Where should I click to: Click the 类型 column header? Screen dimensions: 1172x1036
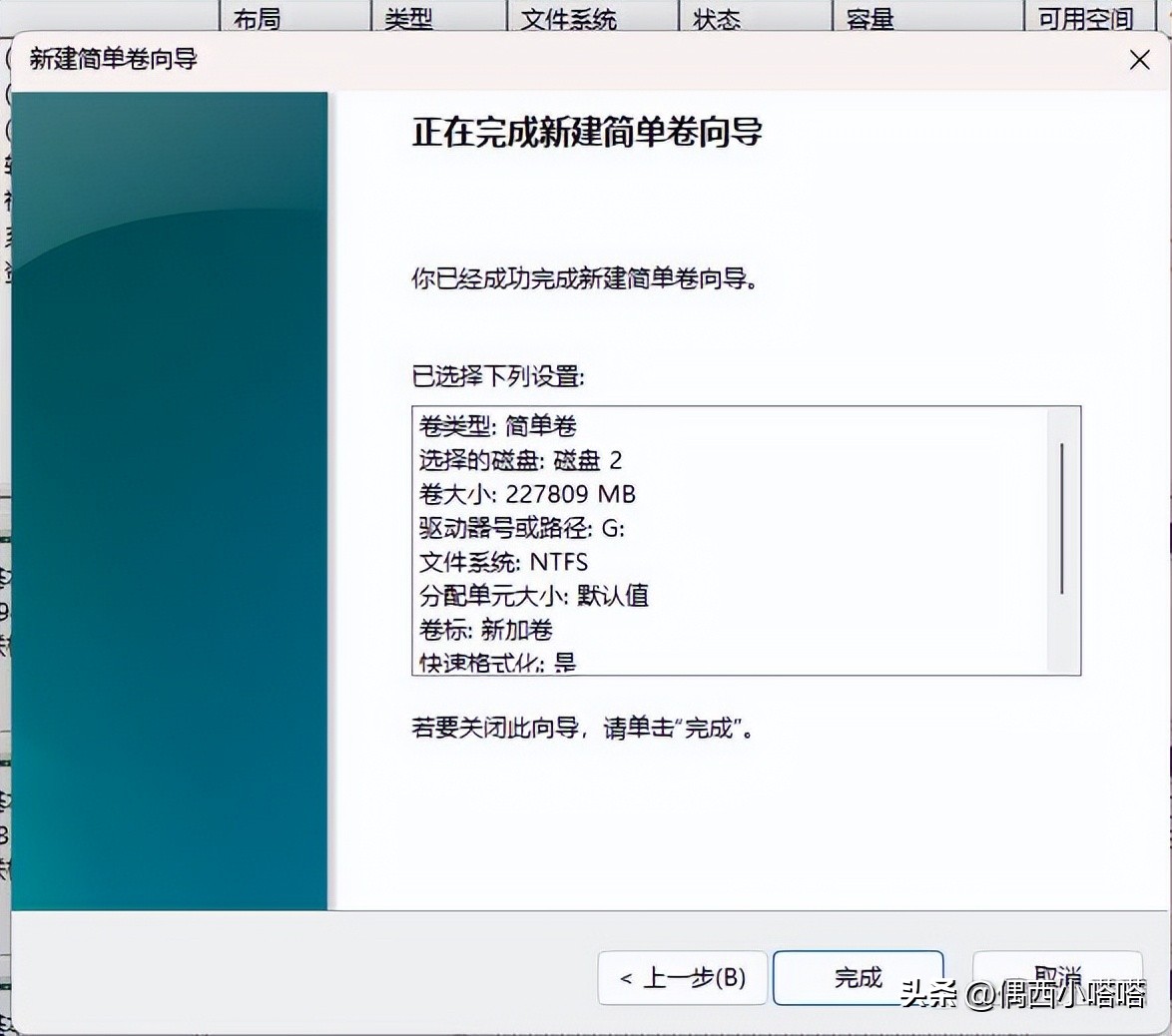[408, 17]
